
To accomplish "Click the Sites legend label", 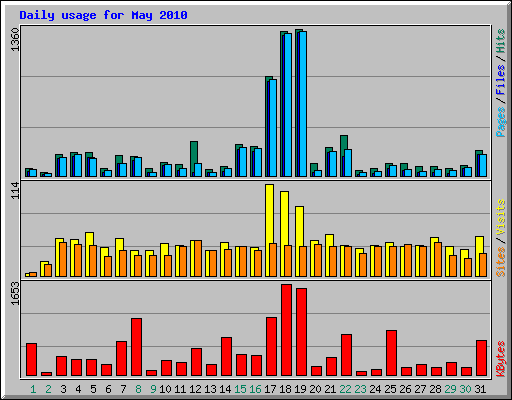I will click(x=501, y=262).
